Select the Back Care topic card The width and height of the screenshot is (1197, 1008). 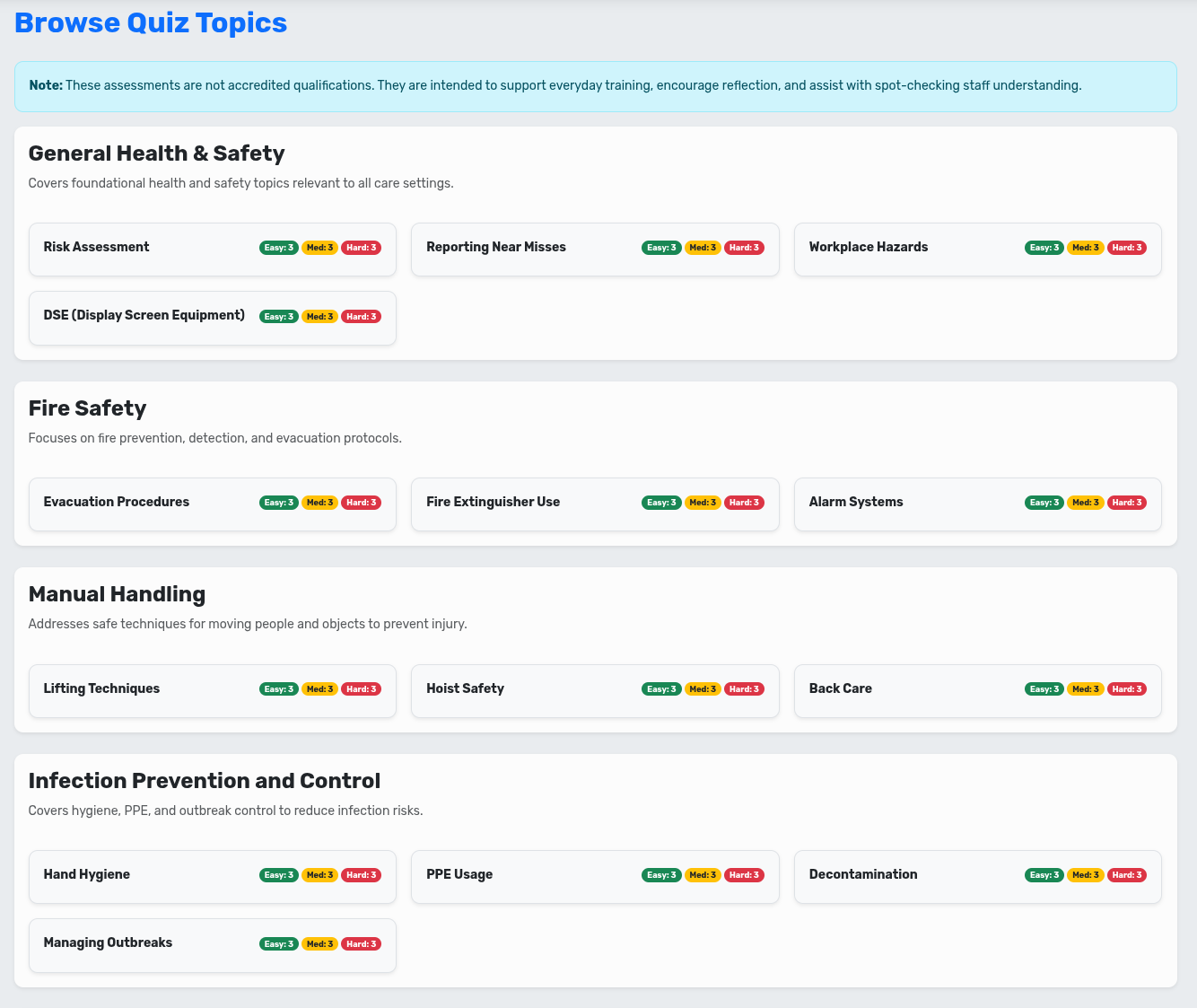pyautogui.click(x=841, y=689)
